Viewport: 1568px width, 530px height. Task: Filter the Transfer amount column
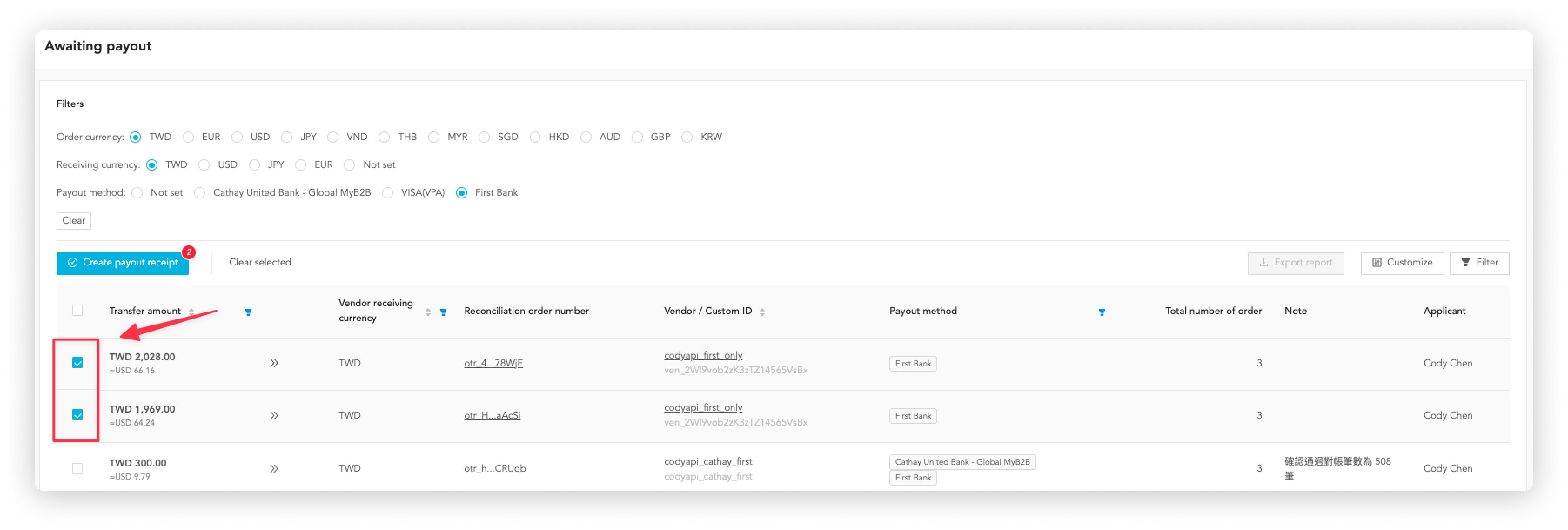[x=248, y=312]
